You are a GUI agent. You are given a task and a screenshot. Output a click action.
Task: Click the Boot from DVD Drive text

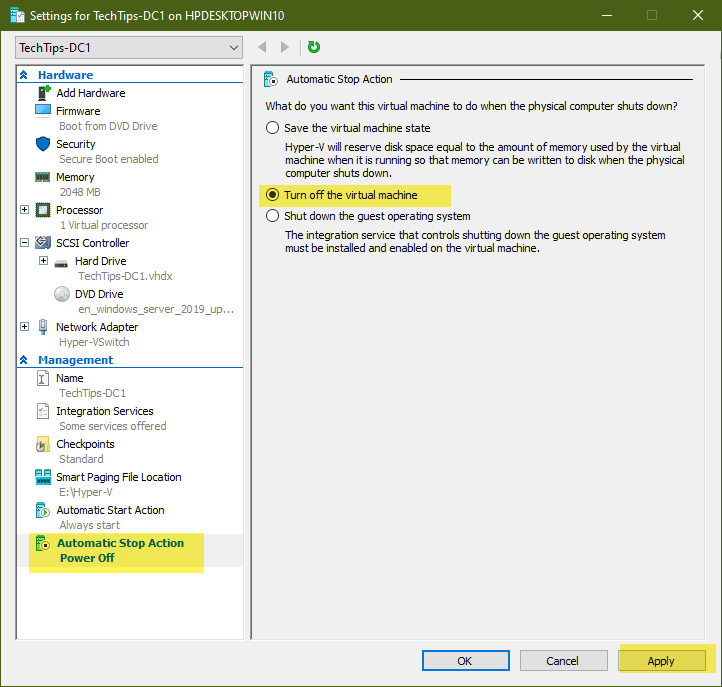(x=108, y=126)
